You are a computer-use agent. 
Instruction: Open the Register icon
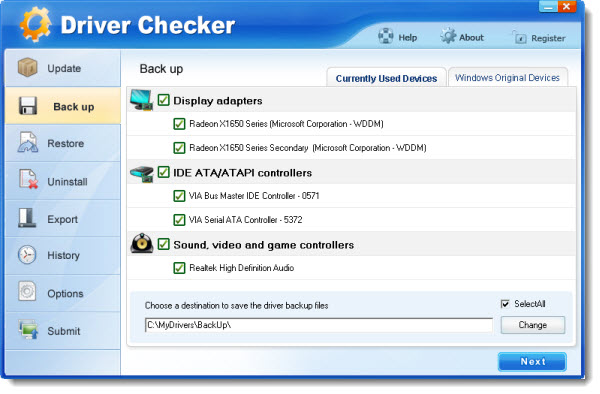click(x=519, y=37)
